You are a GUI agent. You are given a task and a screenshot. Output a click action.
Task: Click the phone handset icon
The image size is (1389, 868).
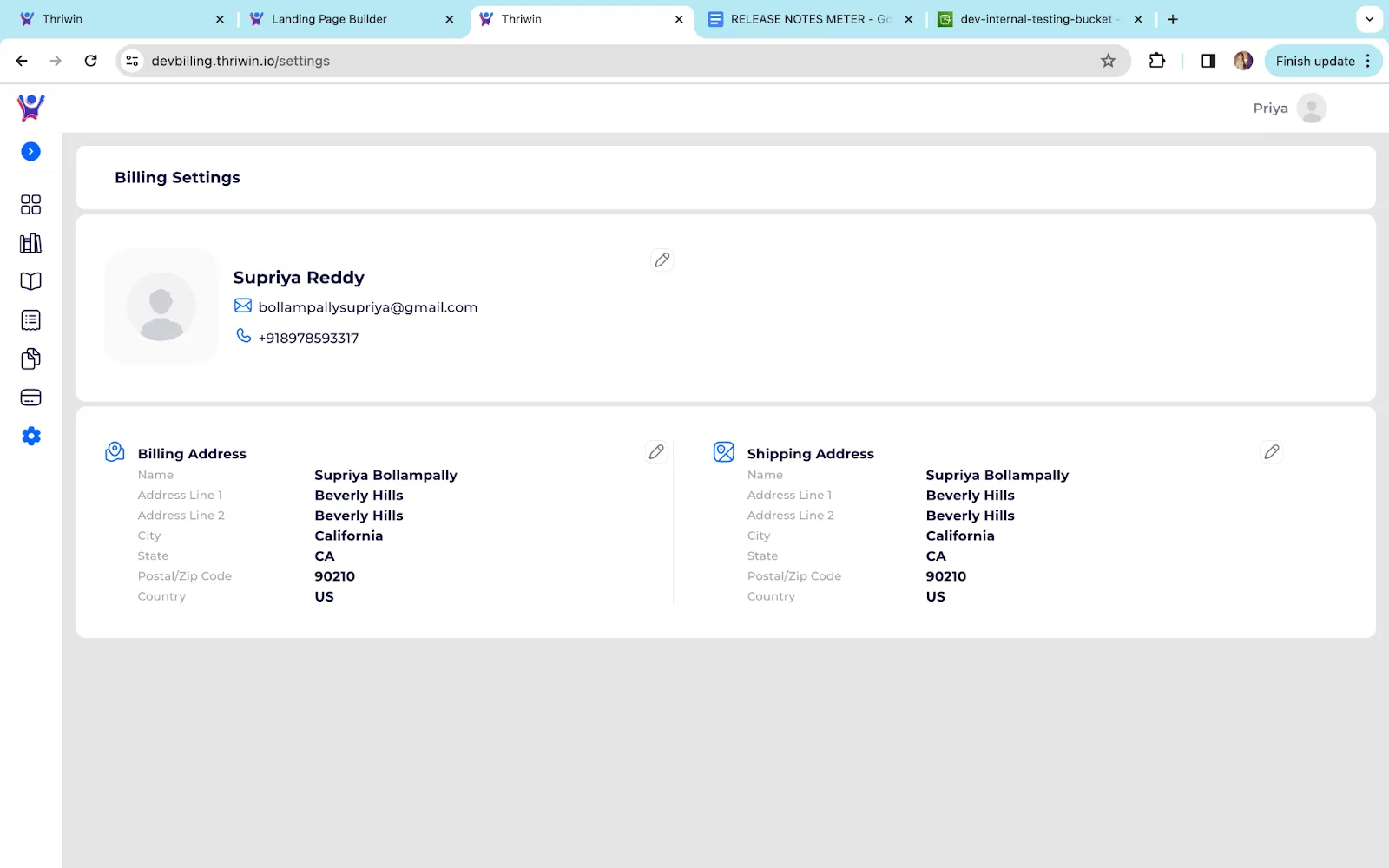[x=244, y=335]
